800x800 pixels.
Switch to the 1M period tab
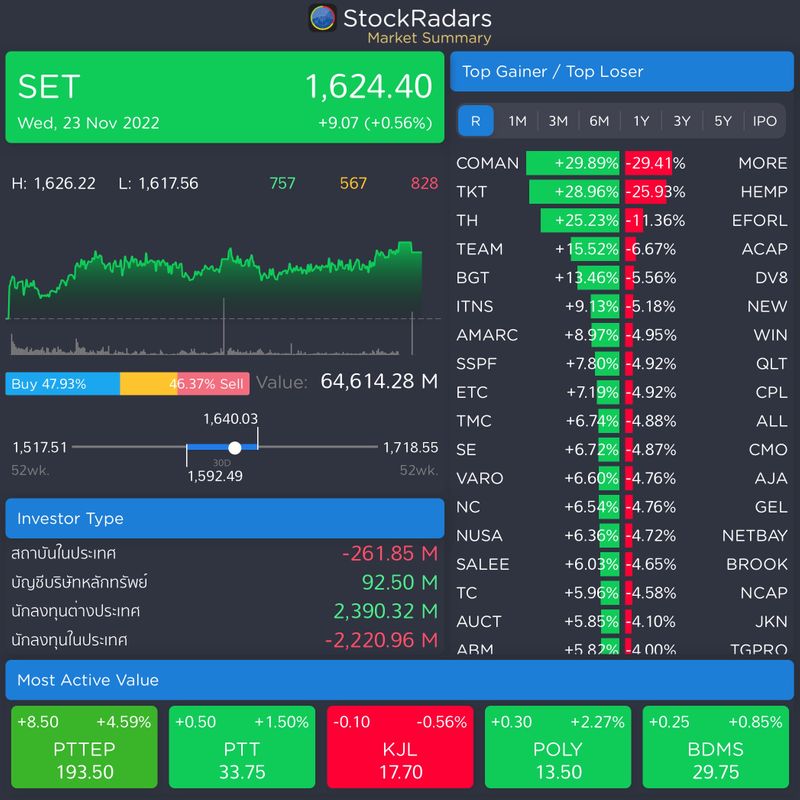517,121
